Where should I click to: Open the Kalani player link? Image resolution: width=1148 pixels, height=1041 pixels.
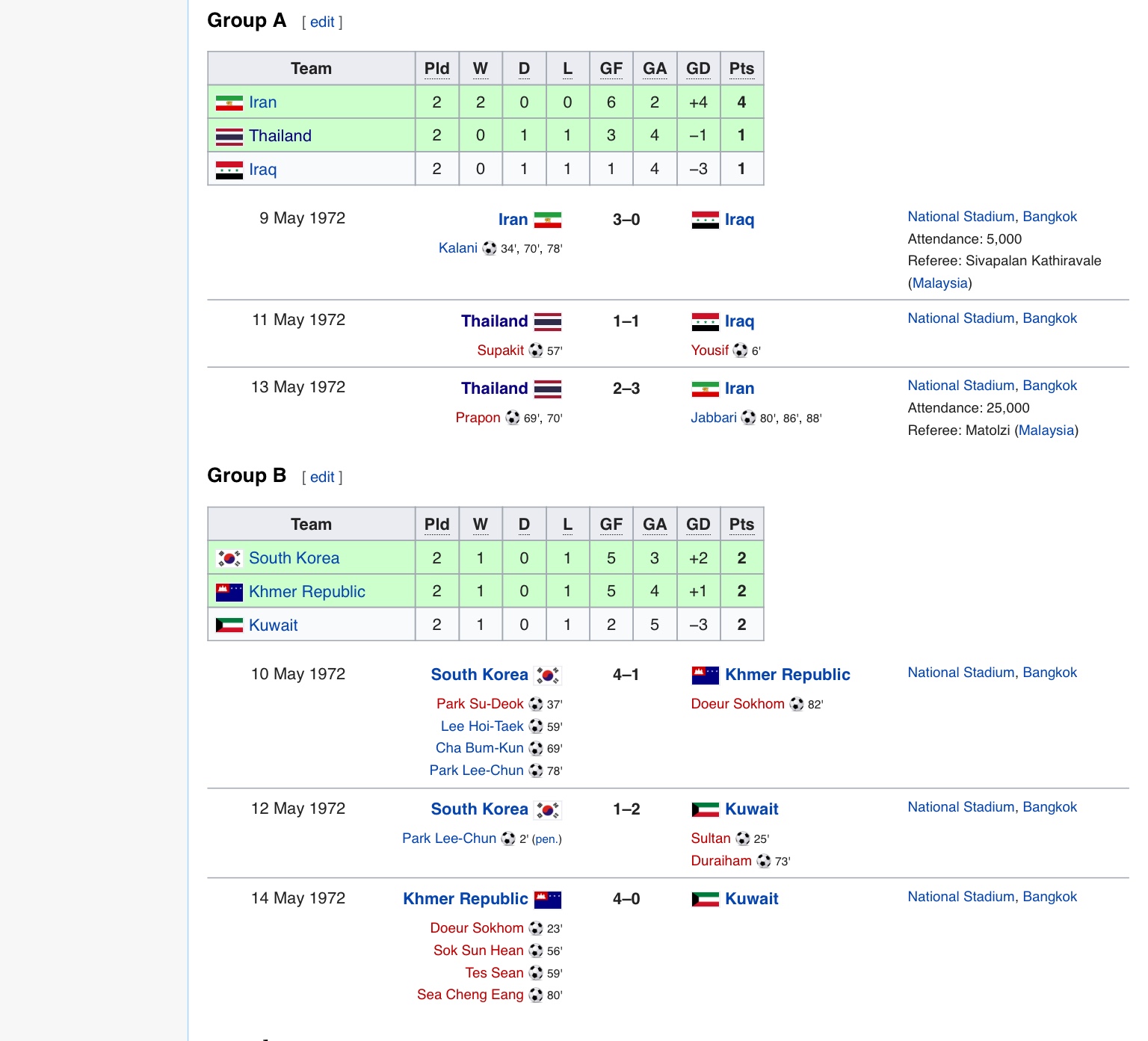point(458,248)
